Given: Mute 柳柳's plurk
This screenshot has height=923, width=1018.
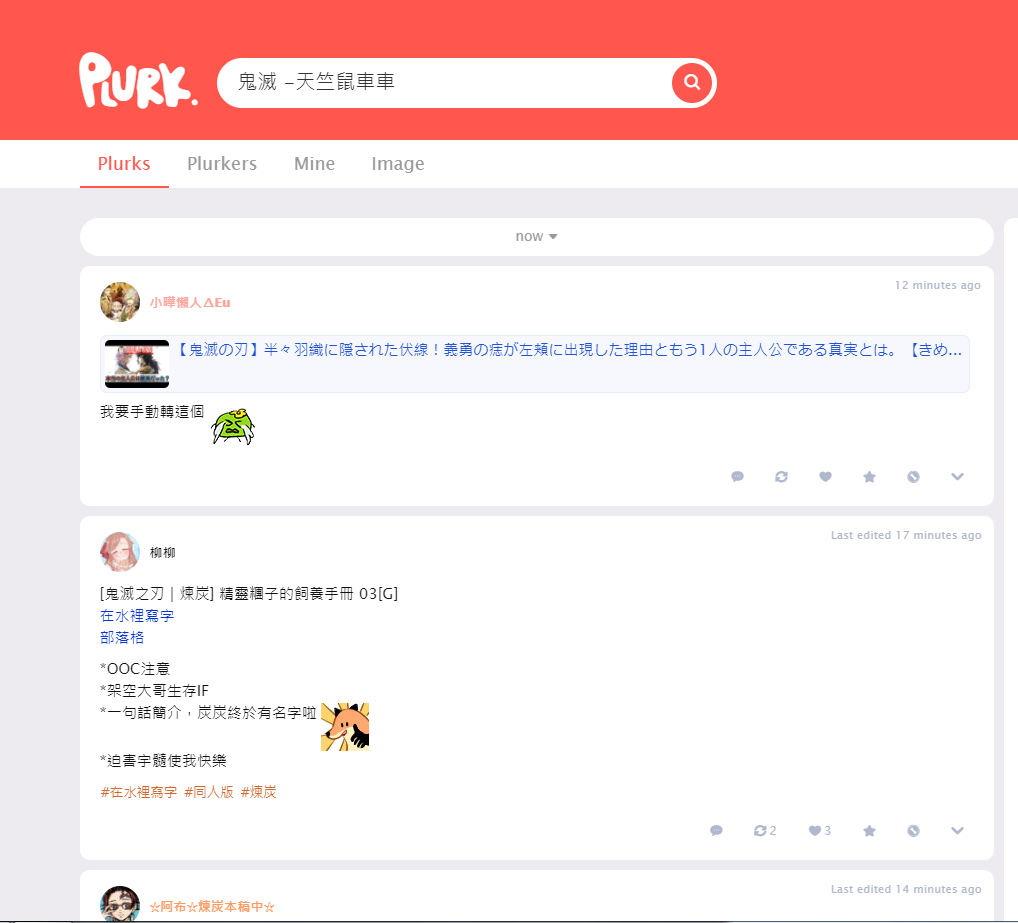Looking at the screenshot, I should click(913, 830).
